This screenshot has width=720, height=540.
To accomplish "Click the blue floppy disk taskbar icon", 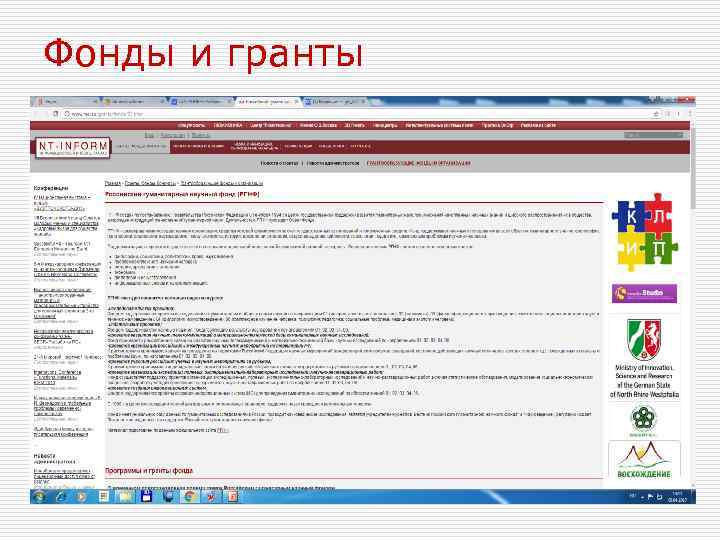I will 146,496.
